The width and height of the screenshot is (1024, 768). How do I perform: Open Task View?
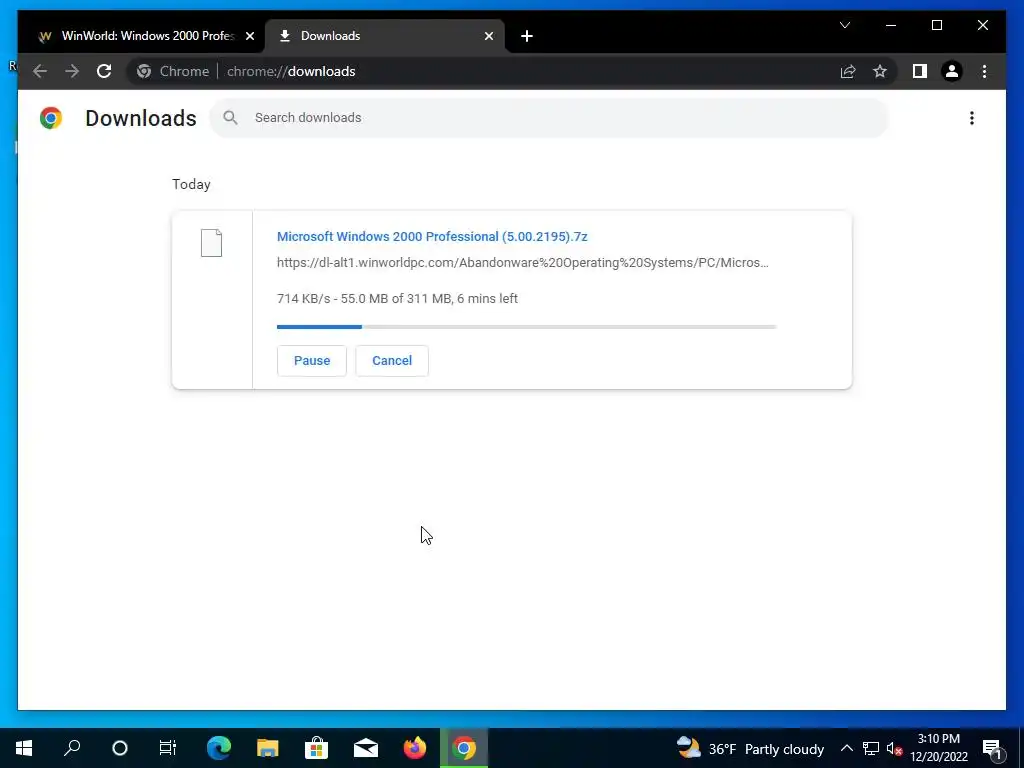(x=168, y=748)
